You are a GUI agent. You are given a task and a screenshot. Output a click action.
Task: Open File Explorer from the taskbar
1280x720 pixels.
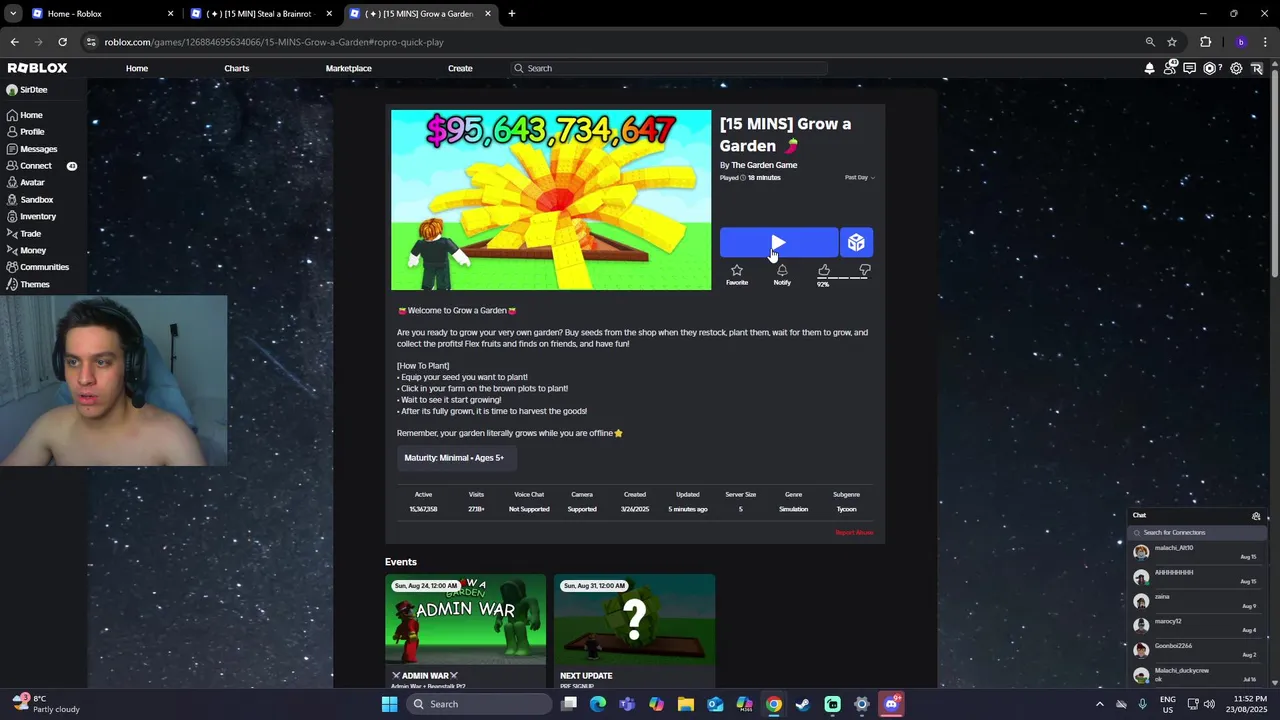click(x=686, y=704)
